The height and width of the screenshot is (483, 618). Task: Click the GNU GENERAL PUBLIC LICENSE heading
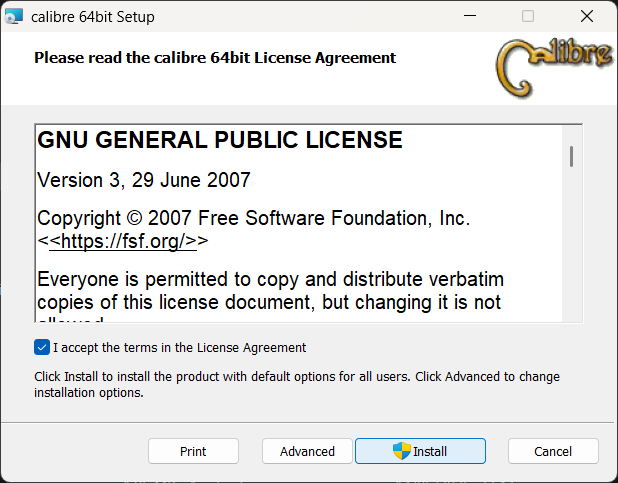click(220, 140)
